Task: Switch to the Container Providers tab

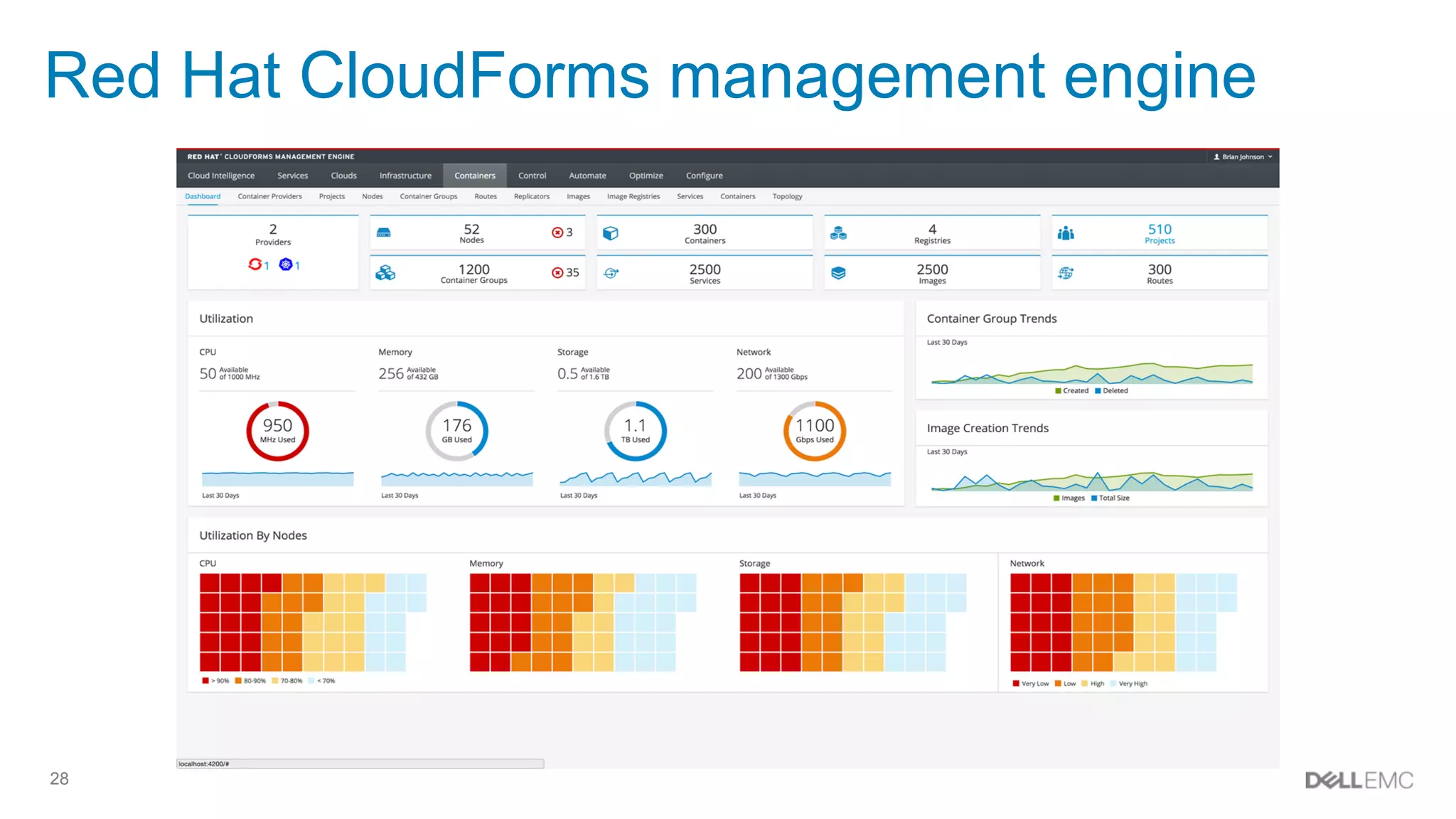Action: pos(269,197)
